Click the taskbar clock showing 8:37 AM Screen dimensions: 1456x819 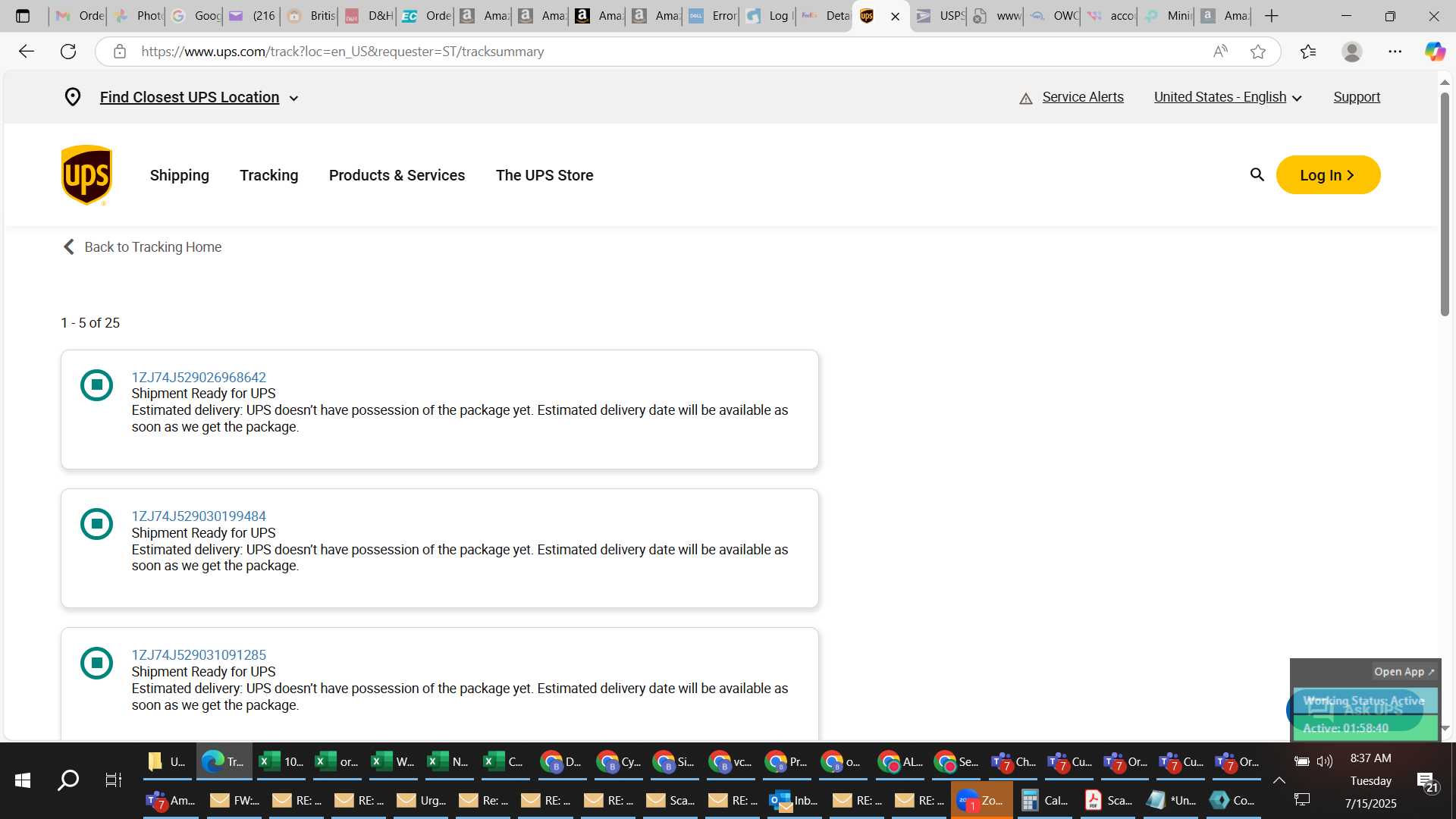click(x=1370, y=758)
